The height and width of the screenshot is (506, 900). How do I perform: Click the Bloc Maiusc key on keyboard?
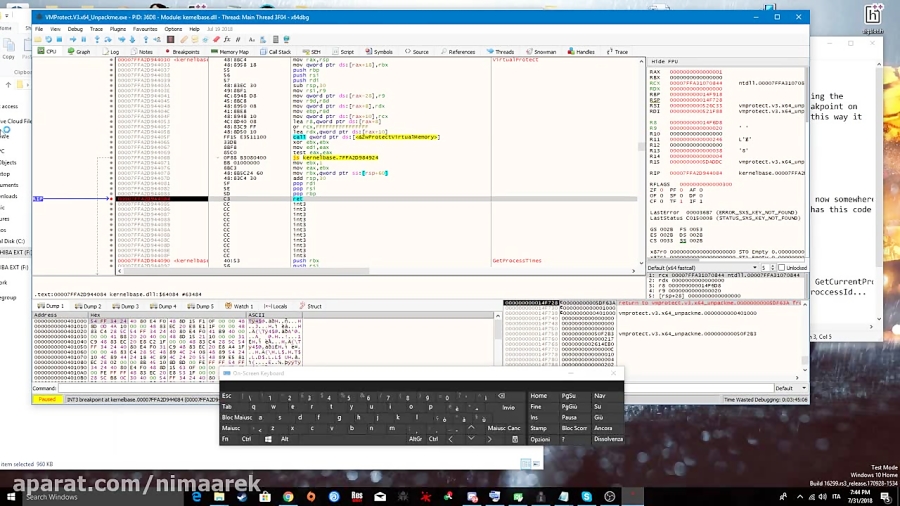pos(236,418)
